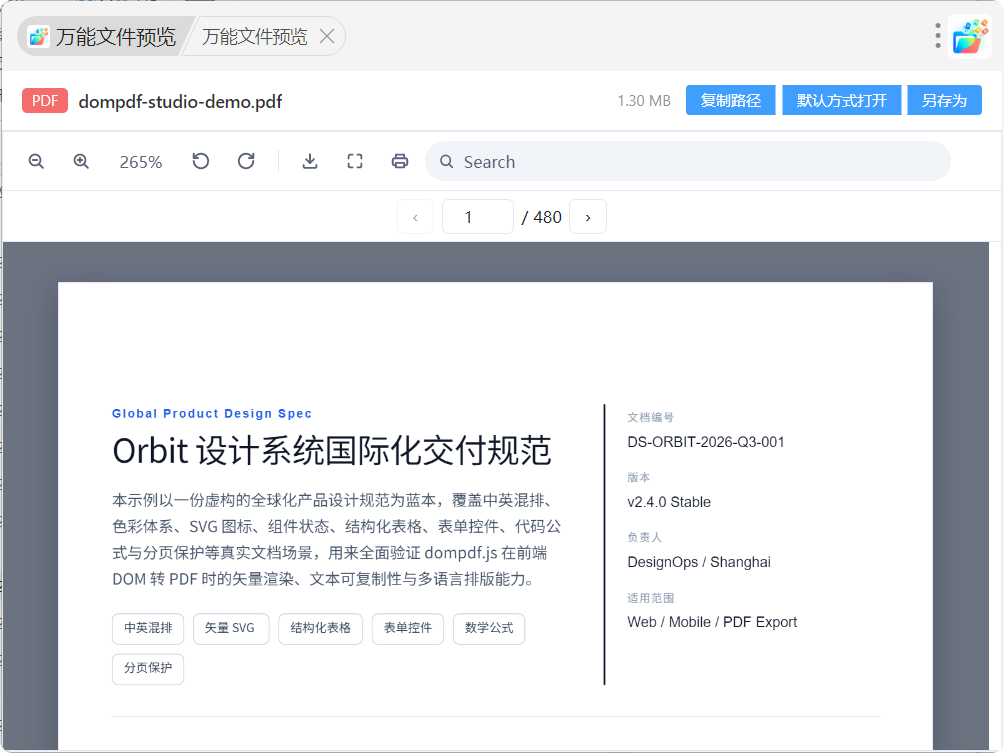Click the 矢量 SVG tag

coord(231,628)
